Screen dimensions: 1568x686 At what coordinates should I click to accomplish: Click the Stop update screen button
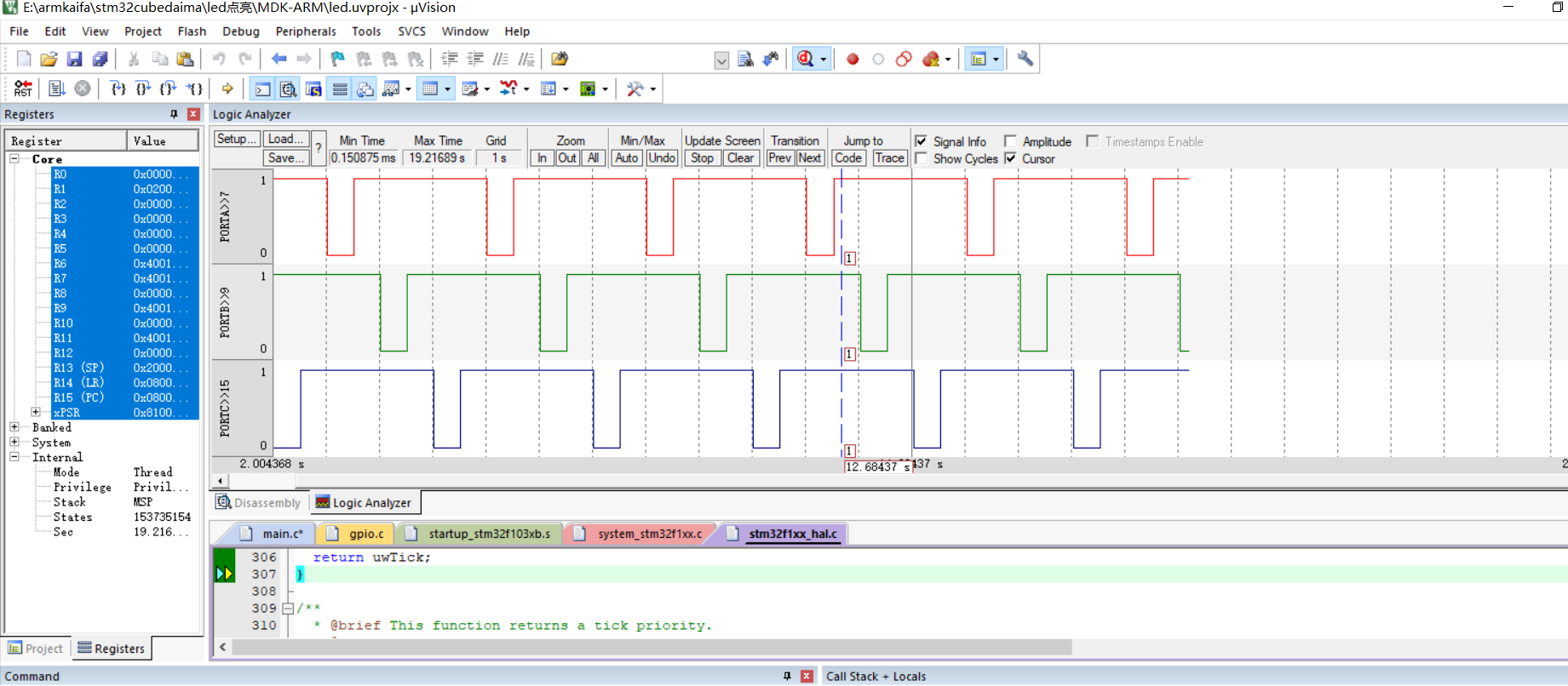[703, 157]
